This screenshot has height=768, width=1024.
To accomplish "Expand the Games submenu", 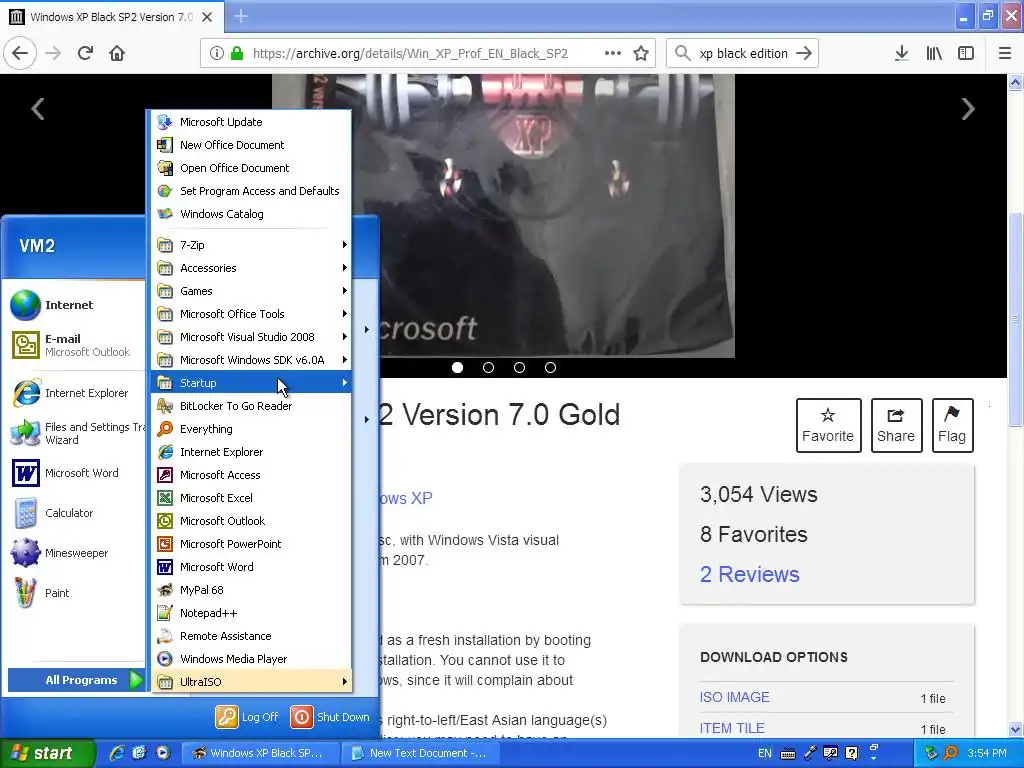I will point(251,291).
